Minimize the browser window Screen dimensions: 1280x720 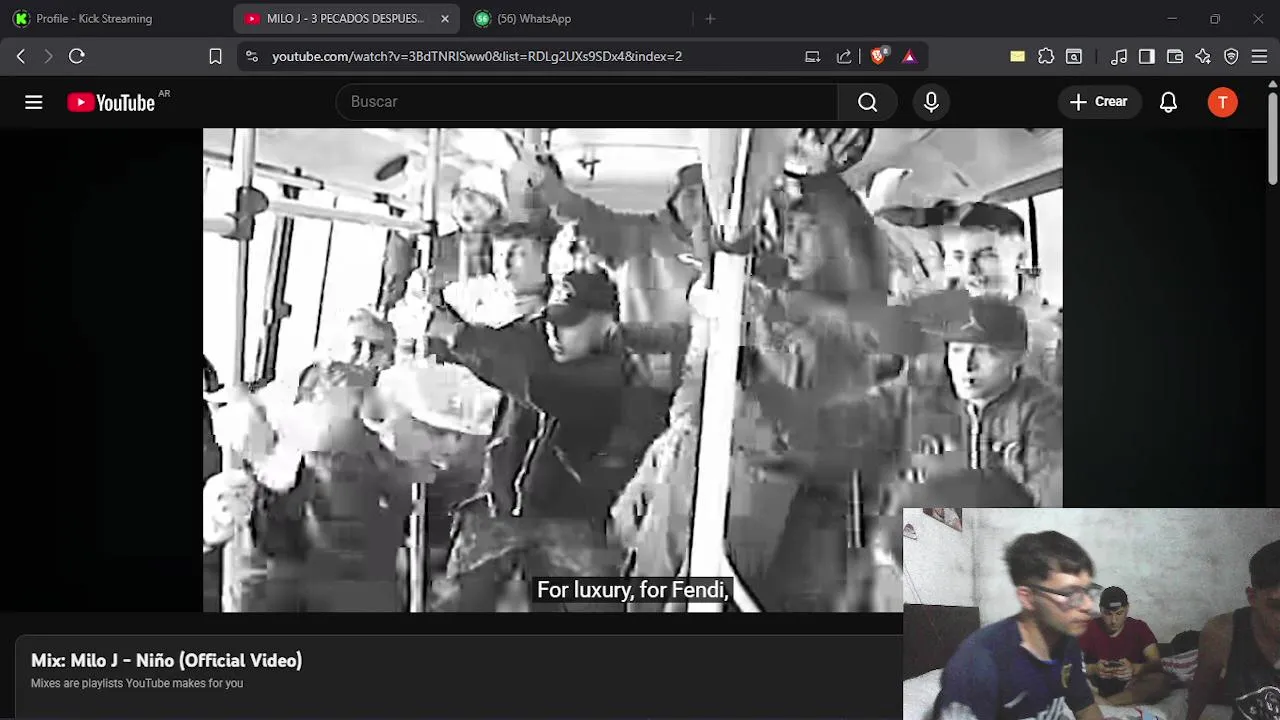click(1172, 19)
